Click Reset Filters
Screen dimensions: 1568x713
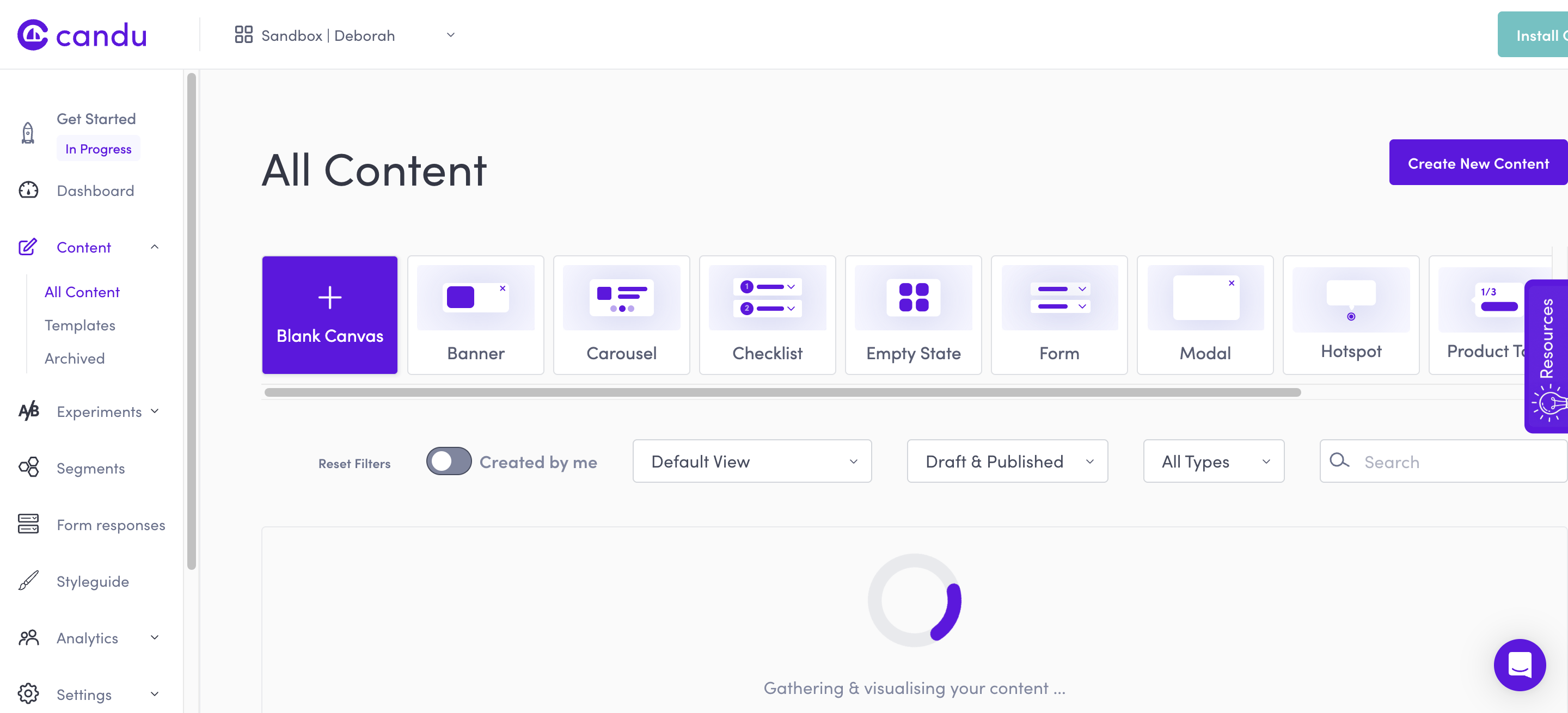coord(354,462)
